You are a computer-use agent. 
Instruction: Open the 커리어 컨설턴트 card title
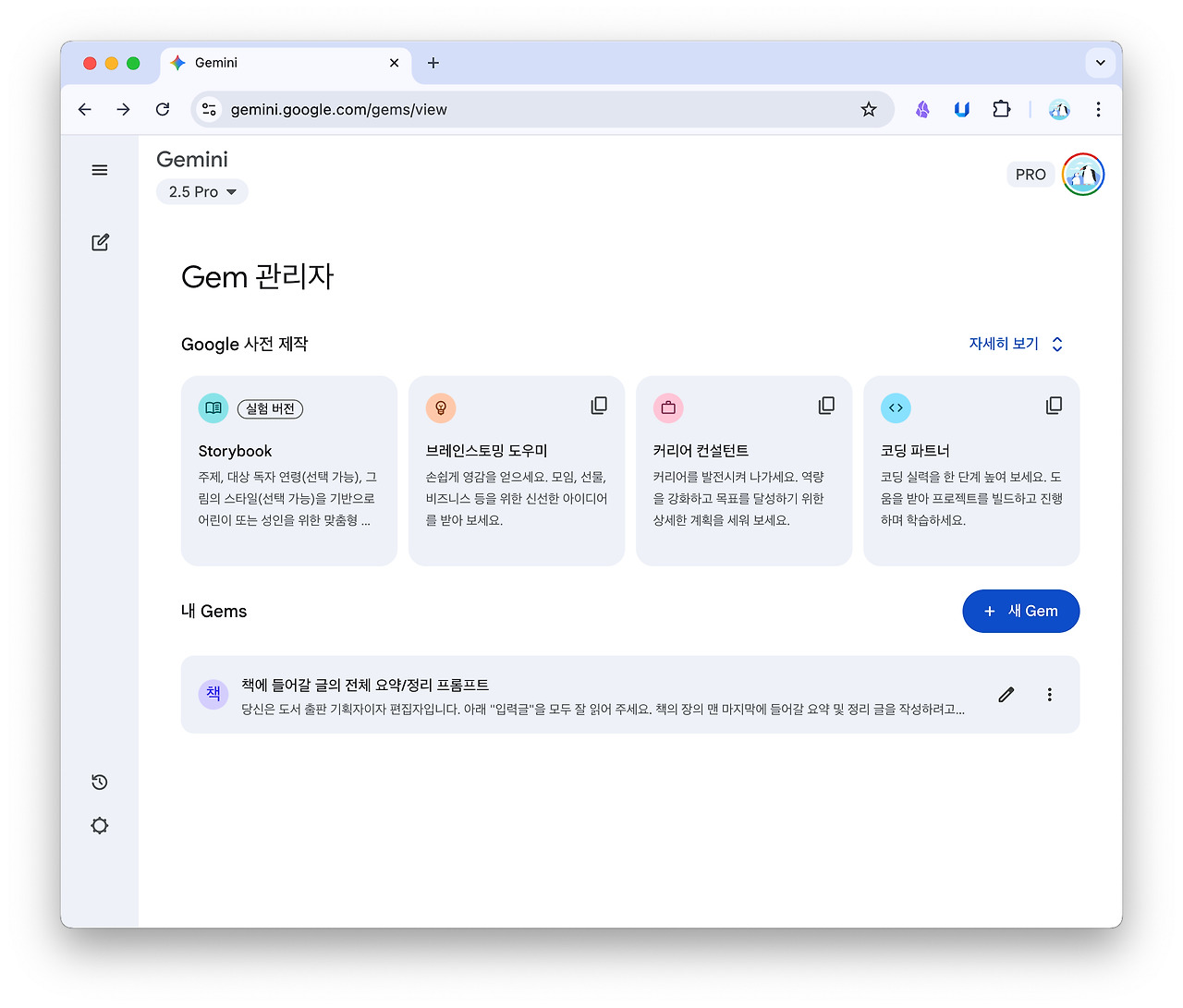(x=701, y=451)
